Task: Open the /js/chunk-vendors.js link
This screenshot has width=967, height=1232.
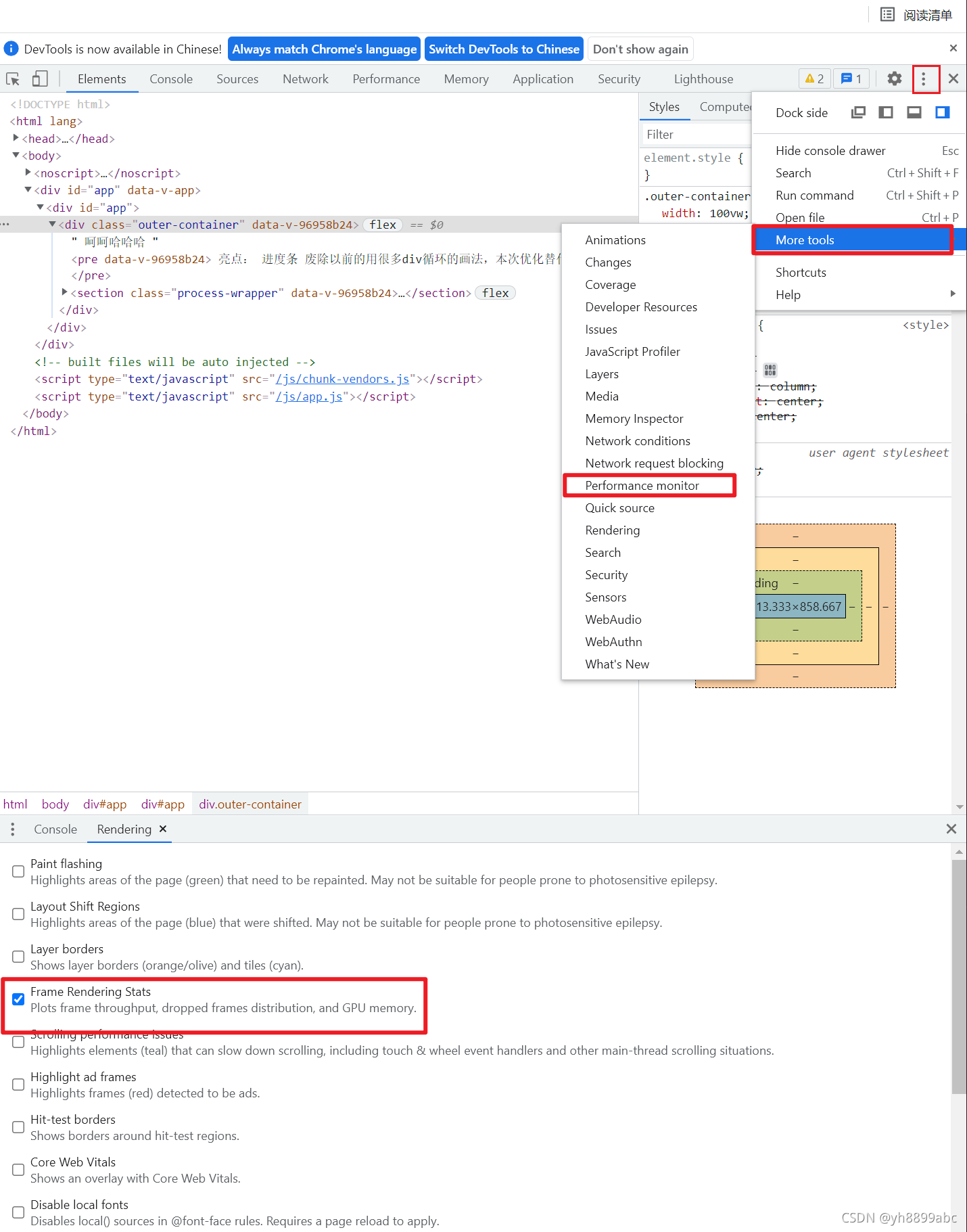Action: (x=343, y=379)
